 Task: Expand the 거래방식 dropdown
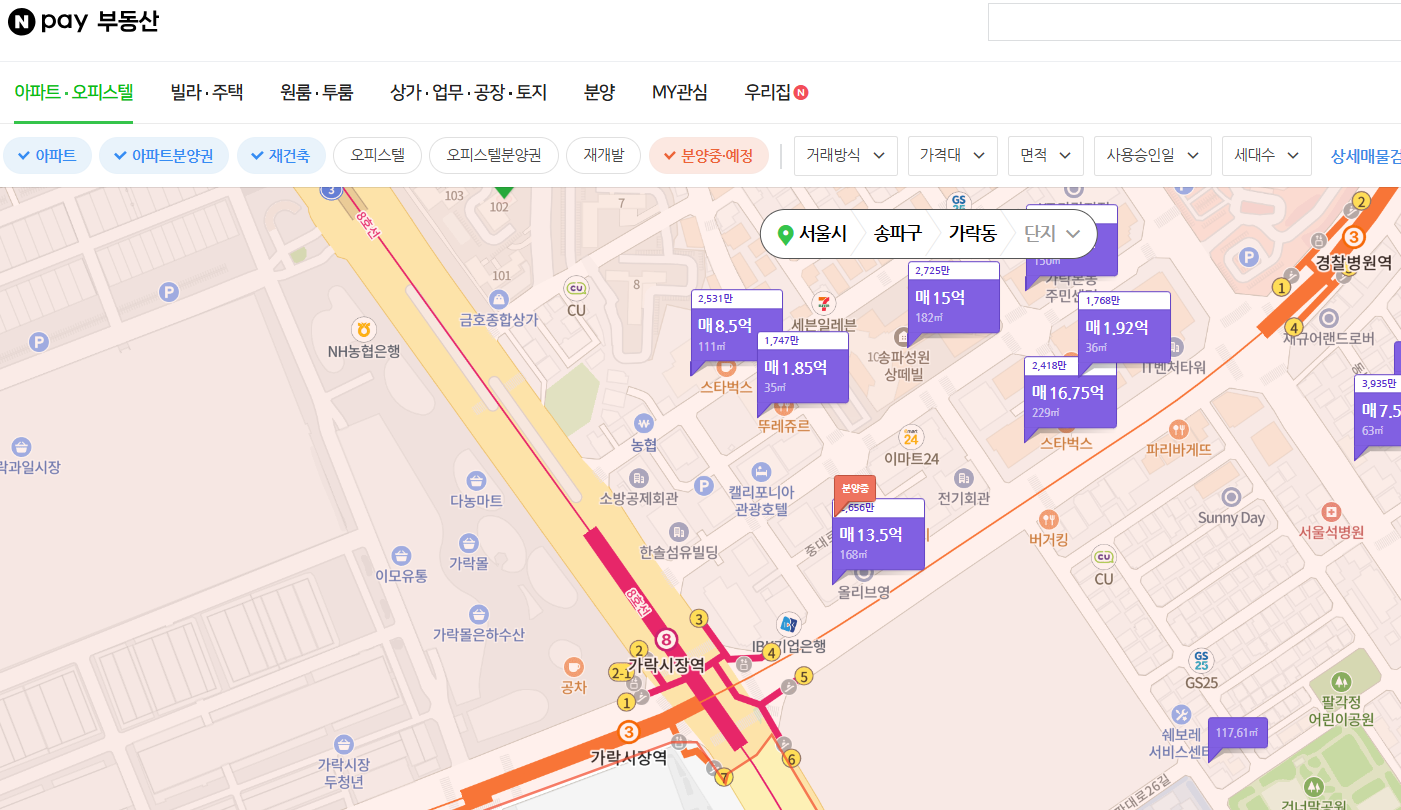pyautogui.click(x=846, y=156)
